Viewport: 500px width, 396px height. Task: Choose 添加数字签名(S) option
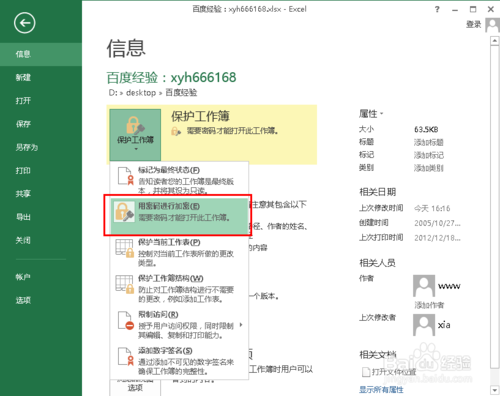179,361
